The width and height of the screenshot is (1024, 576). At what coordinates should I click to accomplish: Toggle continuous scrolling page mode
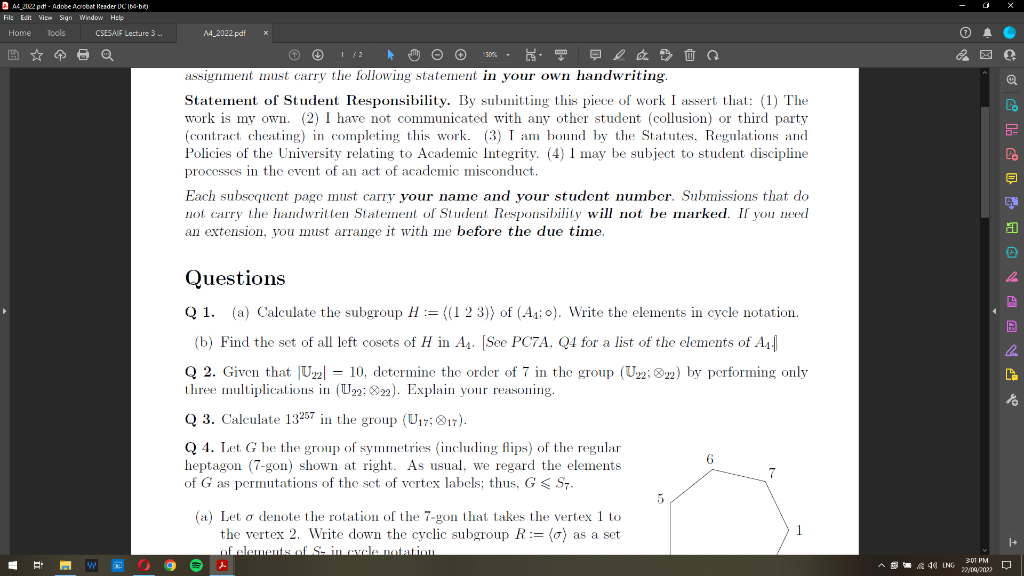[x=561, y=55]
